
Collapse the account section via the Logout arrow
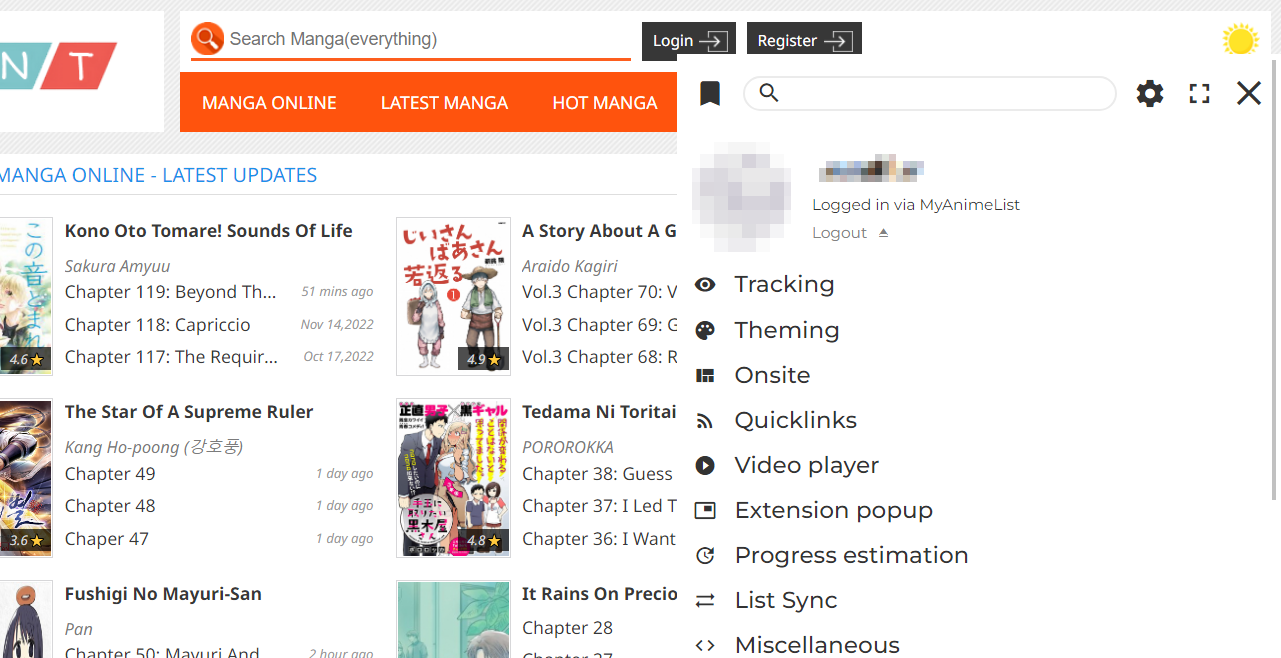click(x=883, y=231)
